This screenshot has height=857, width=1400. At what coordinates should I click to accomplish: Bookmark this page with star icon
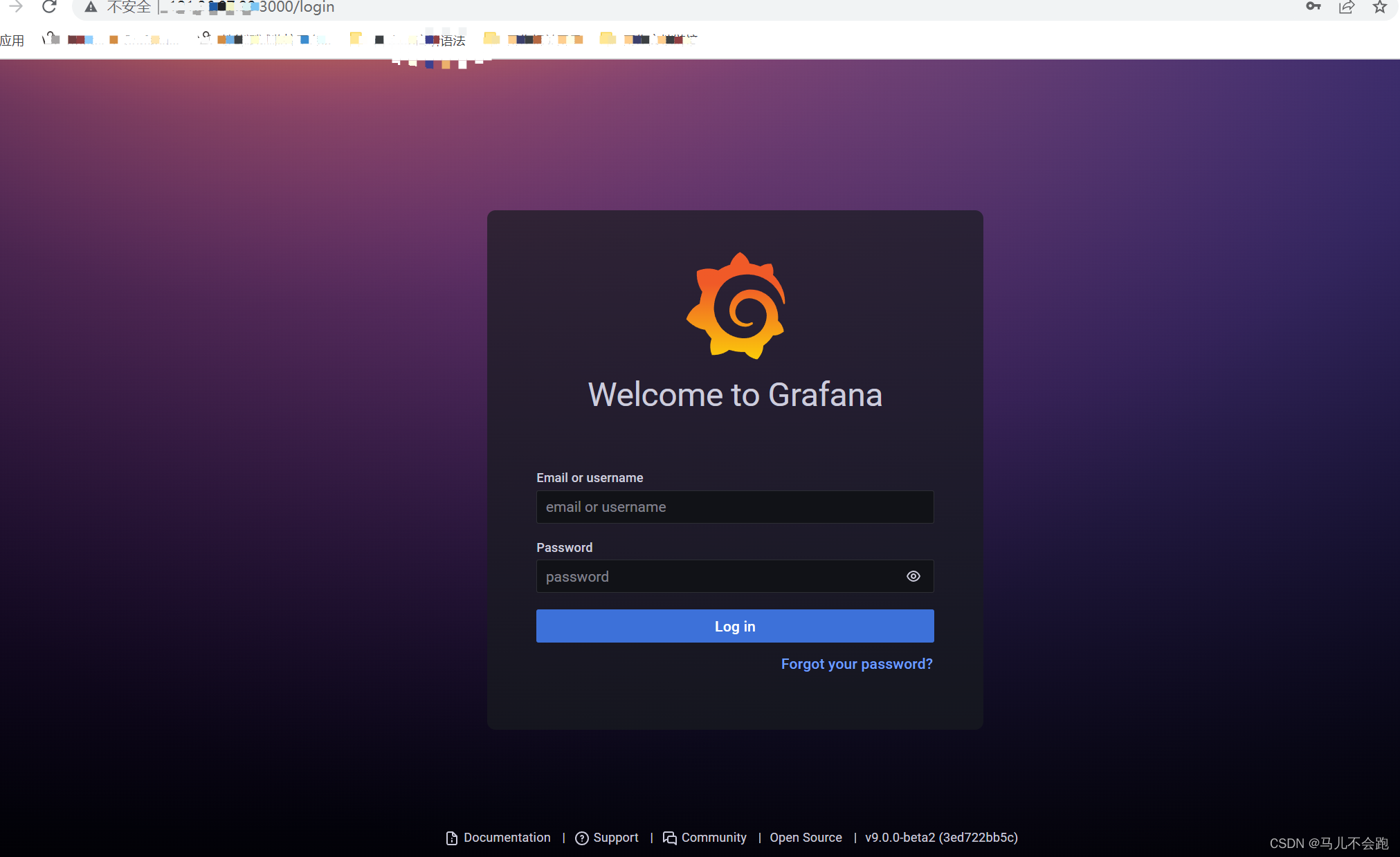pos(1379,8)
